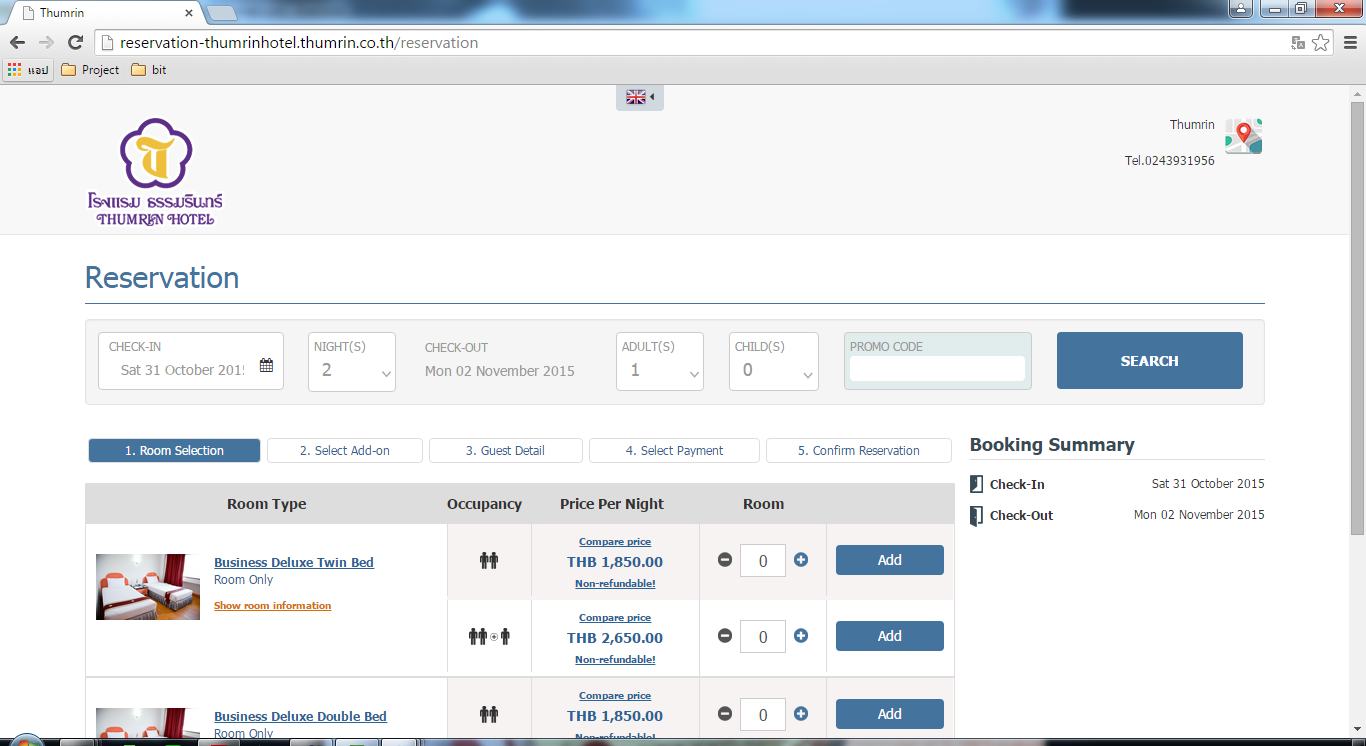Select the 5. Confirm Reservation step tab
1366x746 pixels.
click(859, 451)
